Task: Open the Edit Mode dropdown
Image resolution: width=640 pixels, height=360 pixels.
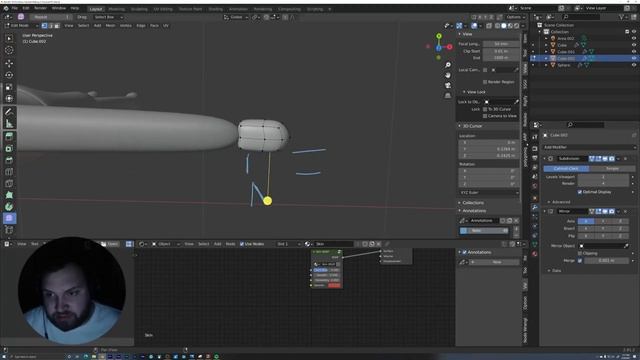Action: coord(21,26)
